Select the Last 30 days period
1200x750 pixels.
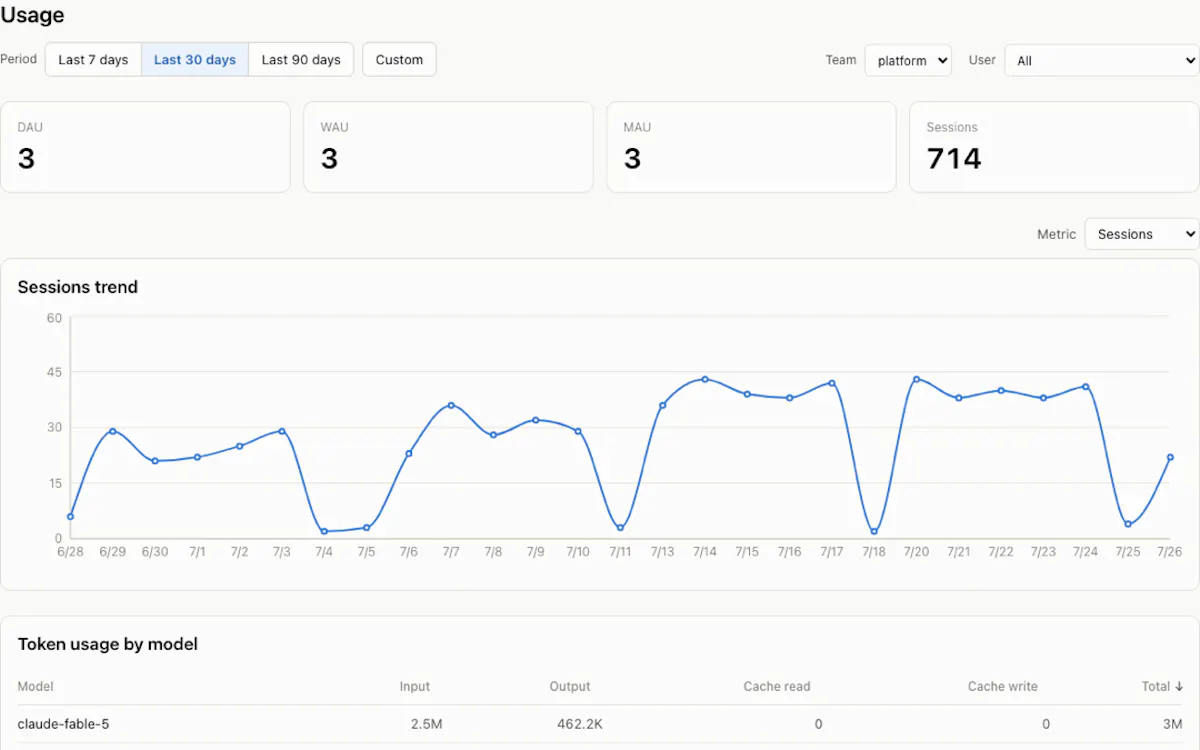tap(195, 60)
